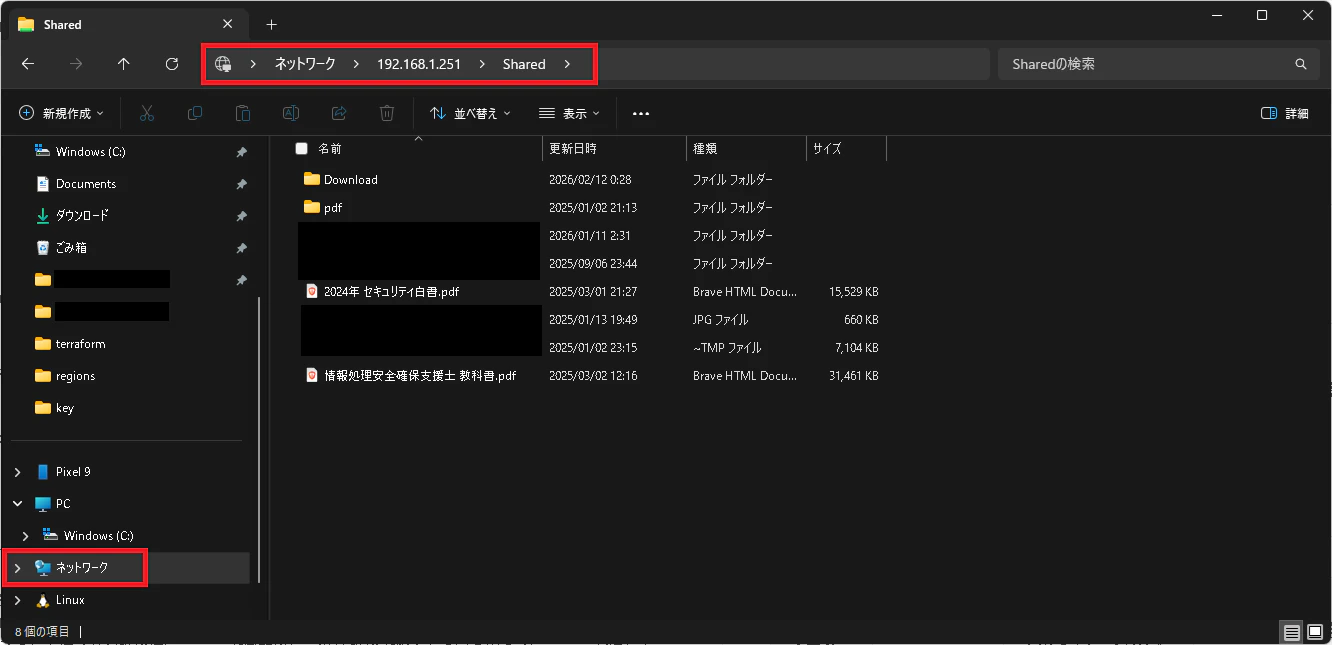The height and width of the screenshot is (645, 1332).
Task: Refresh the Shared folder view
Action: pos(172,64)
